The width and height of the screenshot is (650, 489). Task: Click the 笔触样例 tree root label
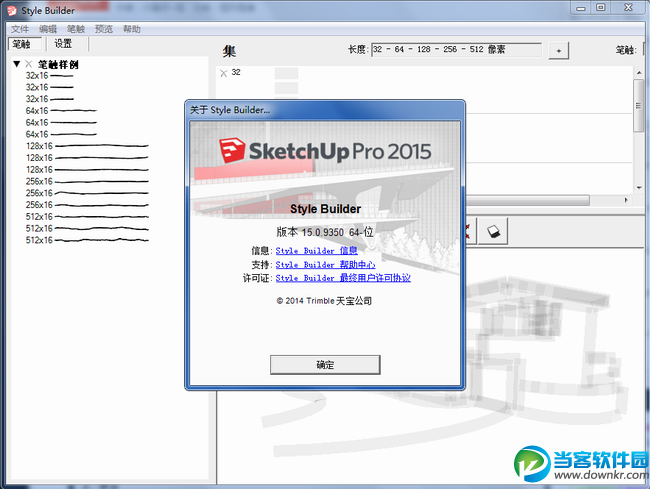(58, 64)
